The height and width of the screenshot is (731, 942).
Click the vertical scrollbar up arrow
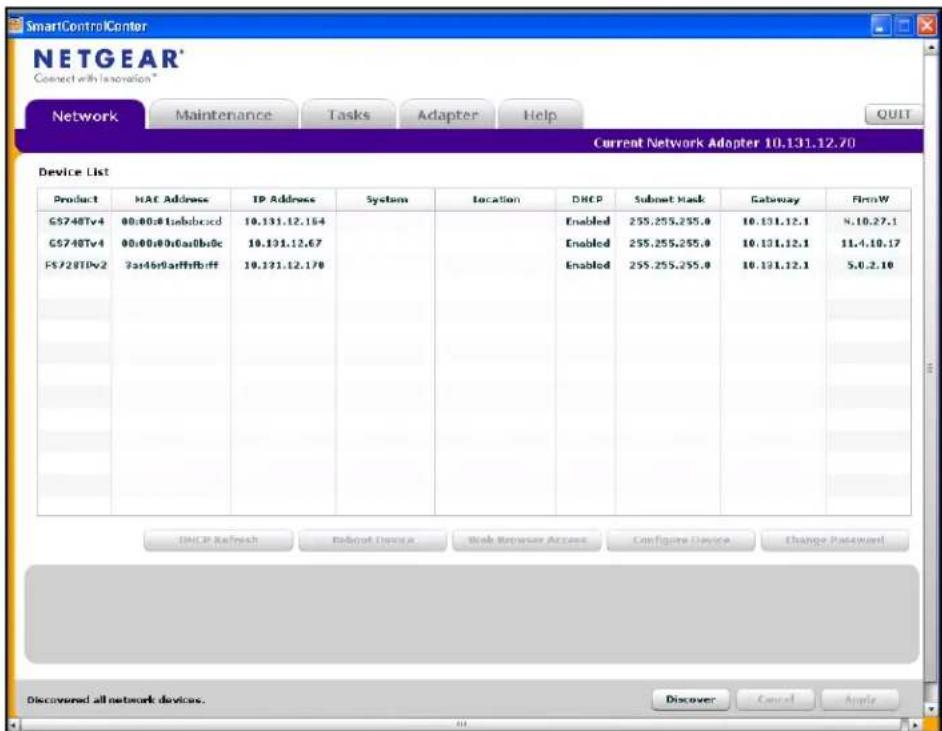click(x=932, y=46)
